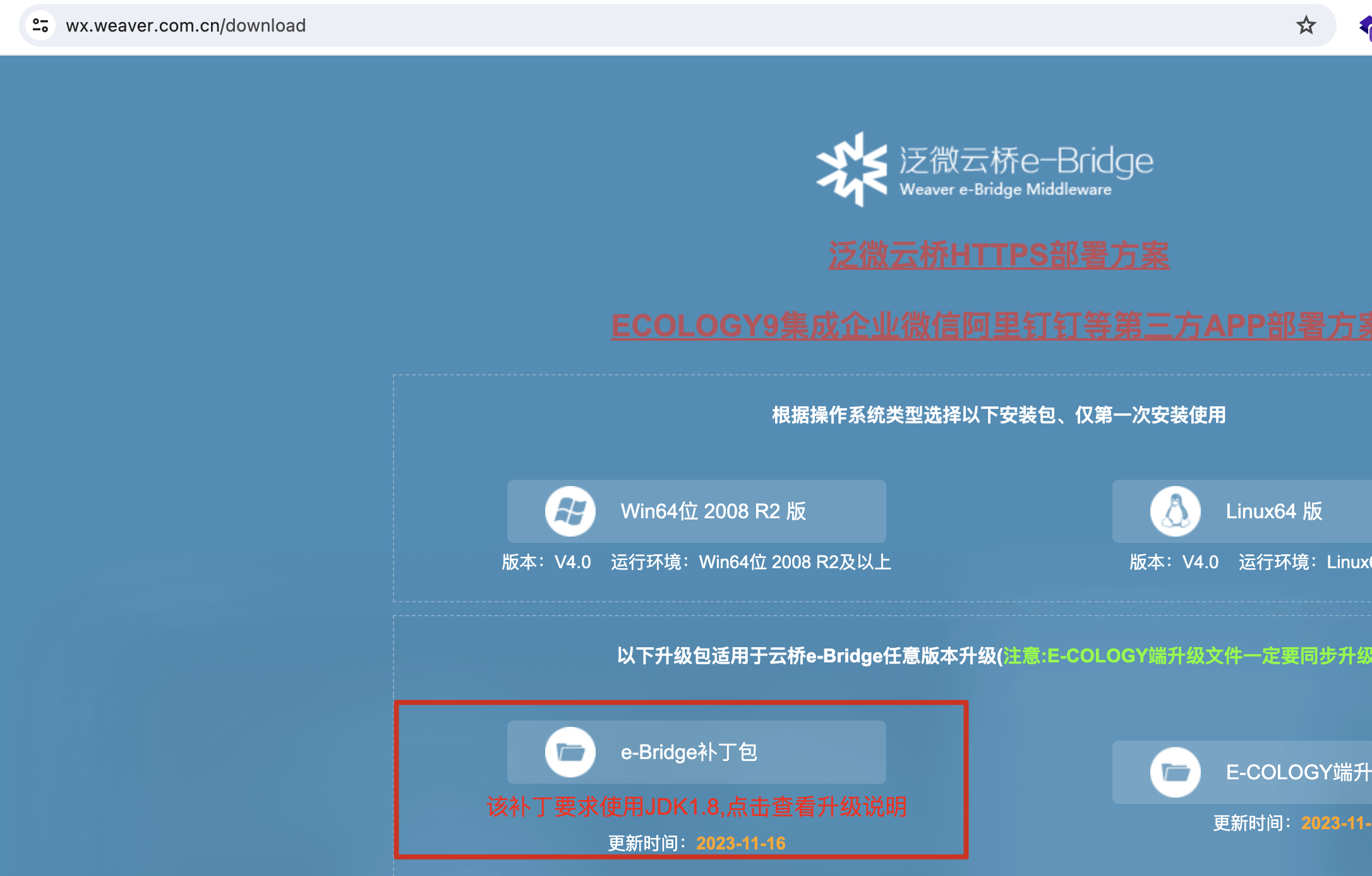
Task: View the red JDK1.8 upgrade instructions link
Action: (x=696, y=807)
